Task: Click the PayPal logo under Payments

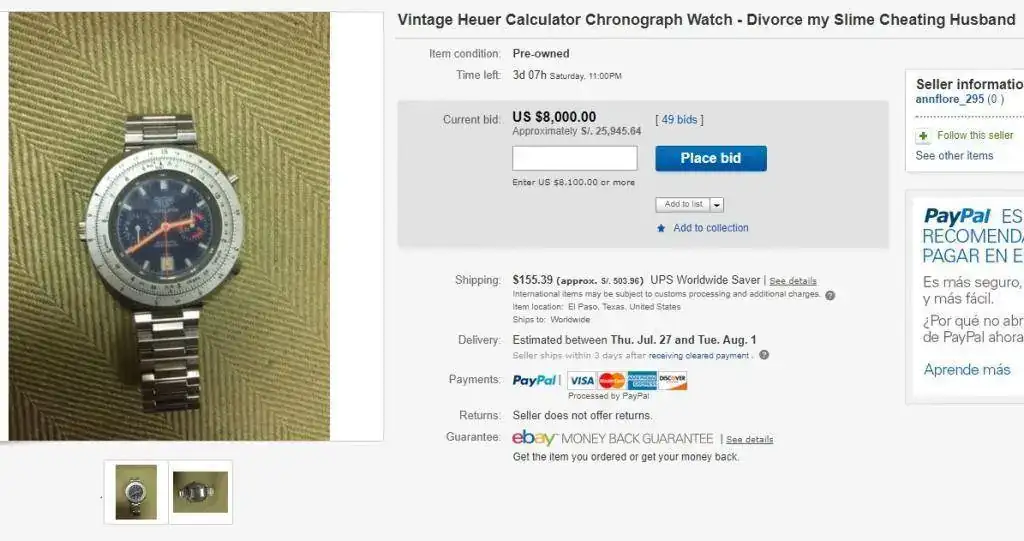Action: [x=534, y=380]
